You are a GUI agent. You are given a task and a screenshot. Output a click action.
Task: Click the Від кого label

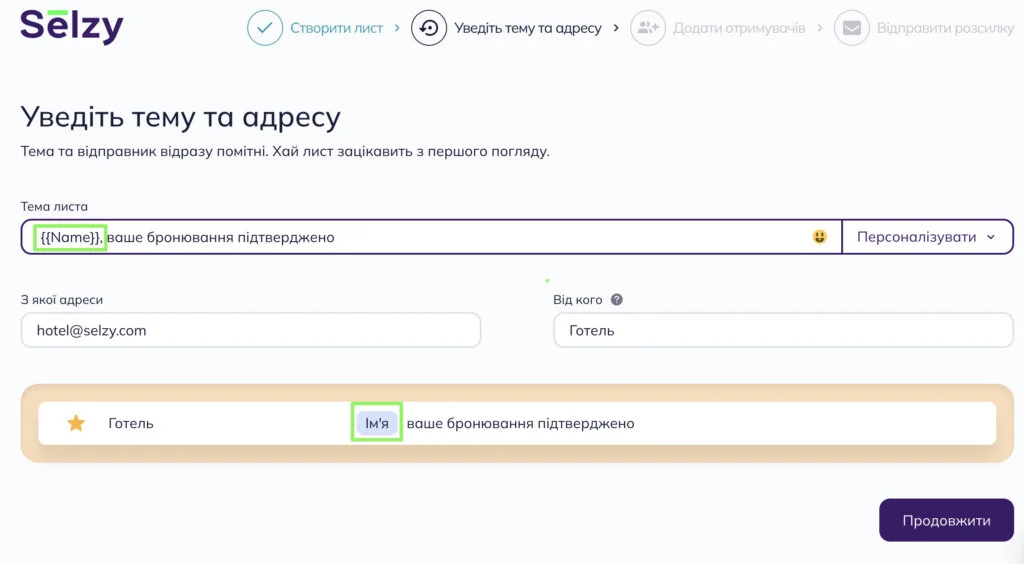click(x=577, y=300)
